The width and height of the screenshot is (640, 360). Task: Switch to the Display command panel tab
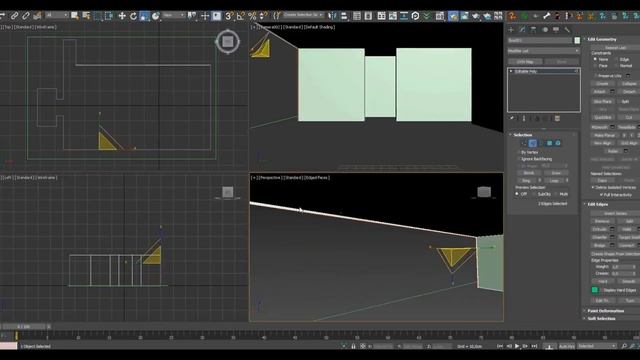coord(556,30)
